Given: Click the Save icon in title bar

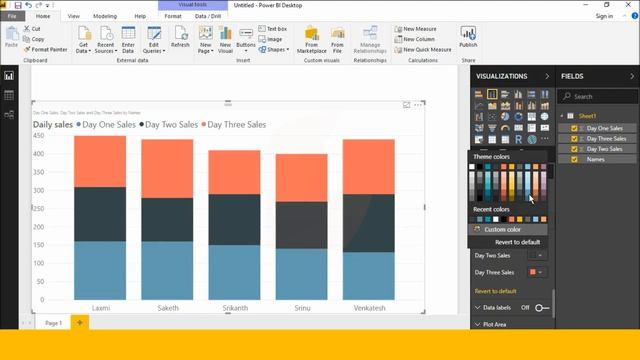Looking at the screenshot, I should pos(18,5).
